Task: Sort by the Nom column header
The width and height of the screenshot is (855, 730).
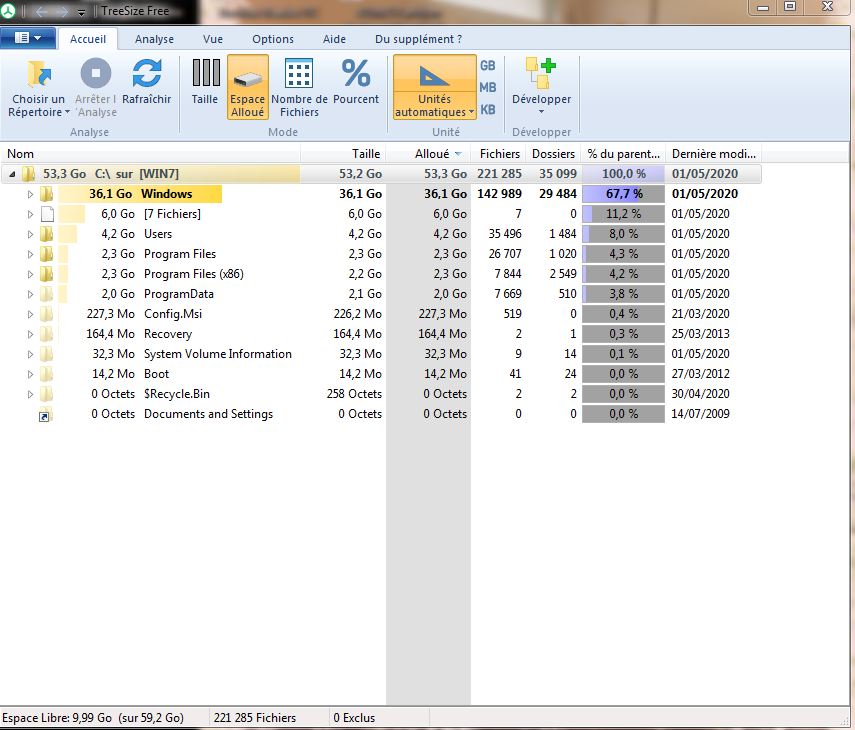Action: [150, 154]
